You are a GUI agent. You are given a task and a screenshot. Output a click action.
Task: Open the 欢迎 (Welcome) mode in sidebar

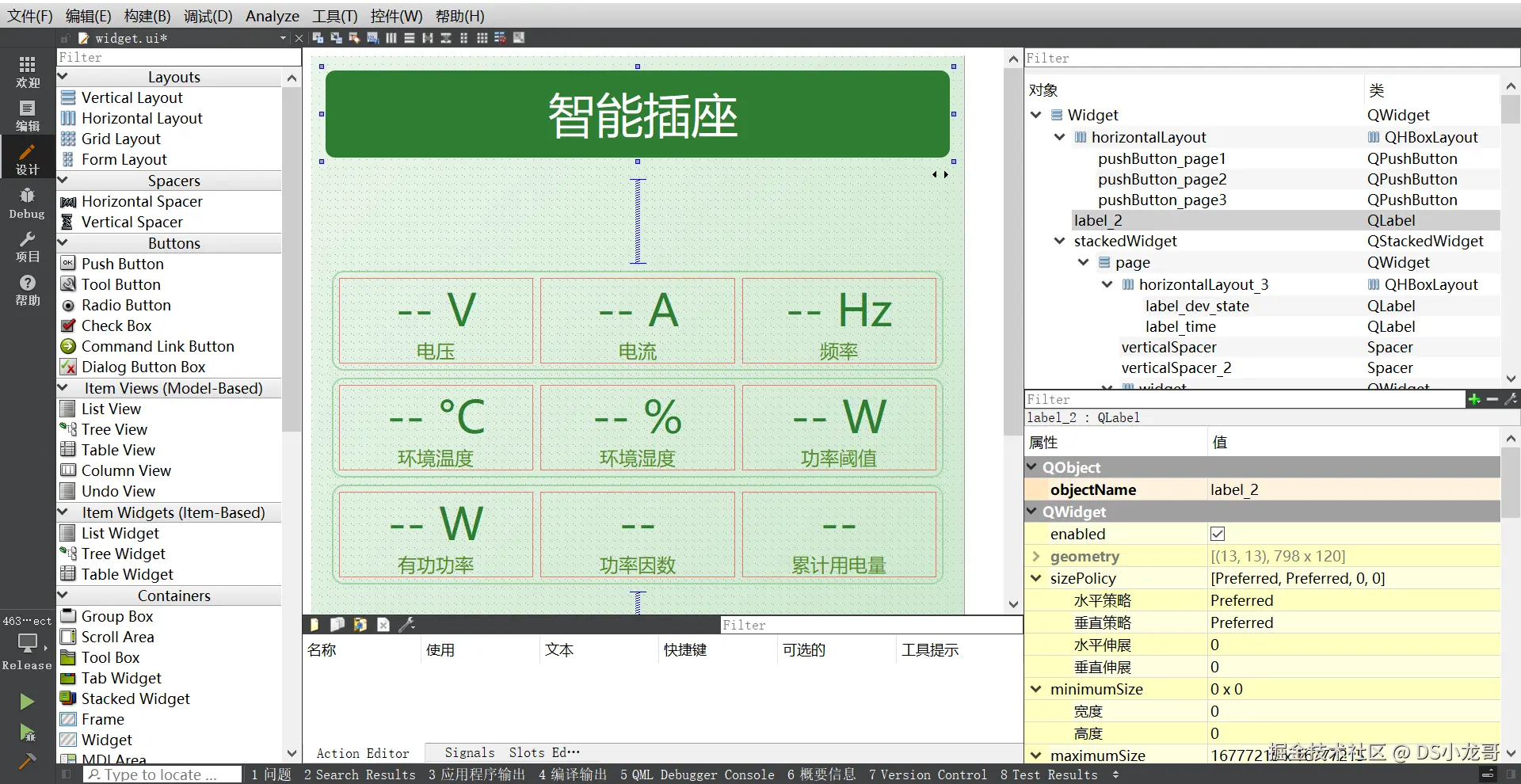27,71
